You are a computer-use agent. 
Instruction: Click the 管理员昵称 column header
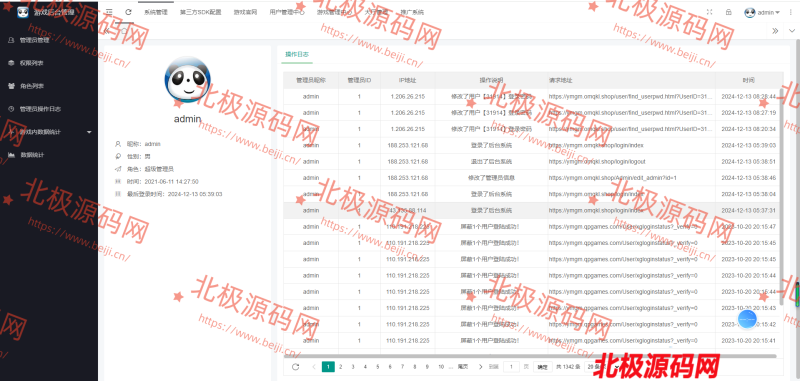[x=311, y=80]
